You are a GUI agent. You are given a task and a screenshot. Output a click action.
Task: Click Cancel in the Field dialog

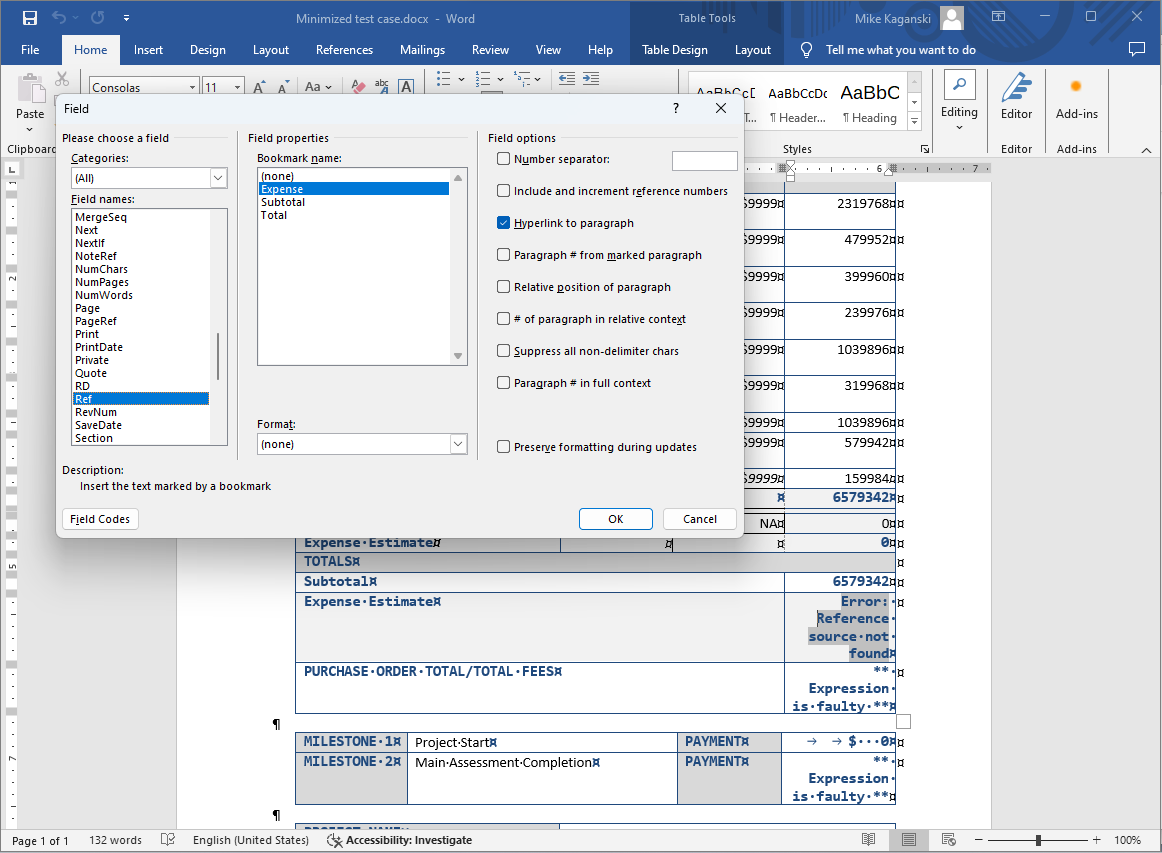click(x=700, y=519)
